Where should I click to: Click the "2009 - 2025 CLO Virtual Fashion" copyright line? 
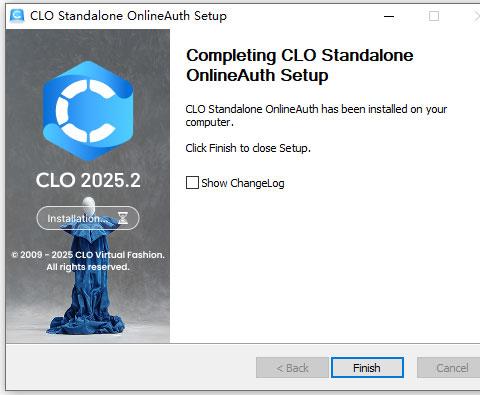point(88,255)
